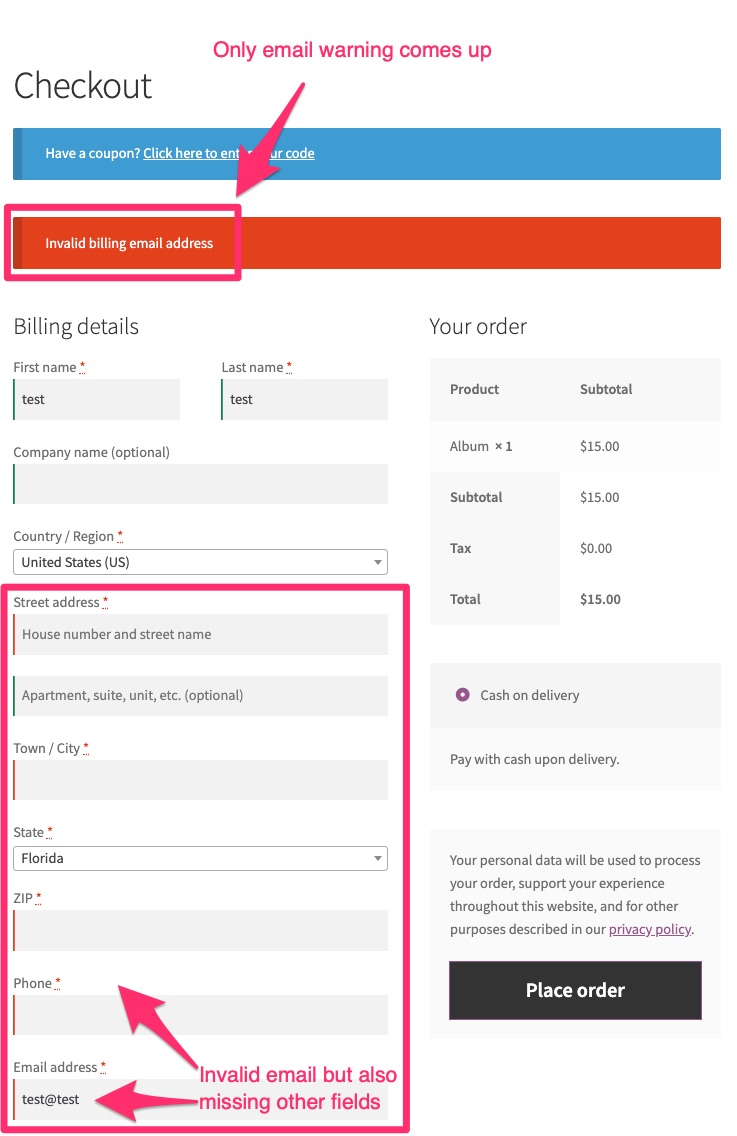Open the Country / Region dropdown
Viewport: 737px width, 1136px height.
point(200,562)
